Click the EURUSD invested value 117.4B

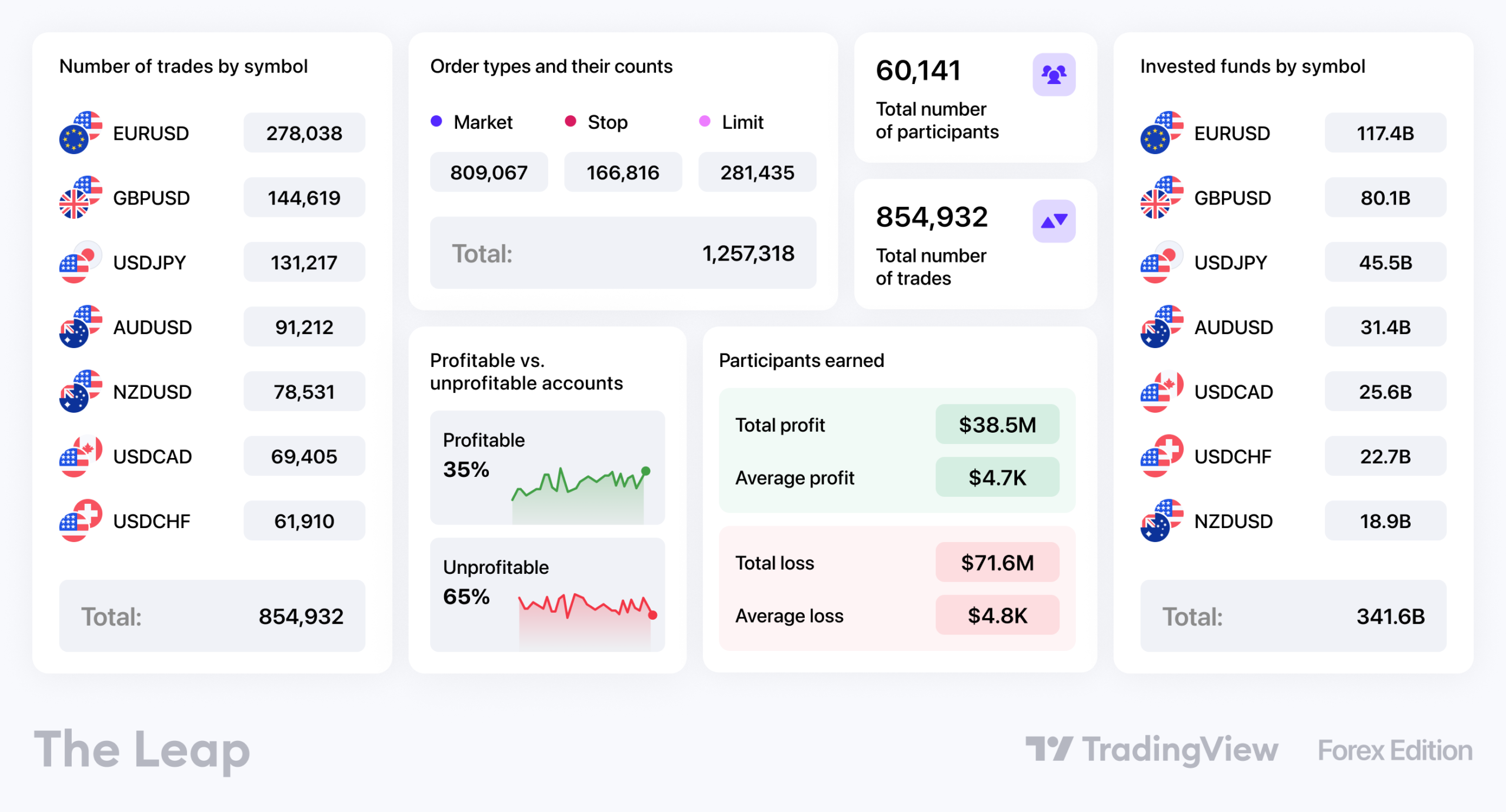pyautogui.click(x=1385, y=133)
